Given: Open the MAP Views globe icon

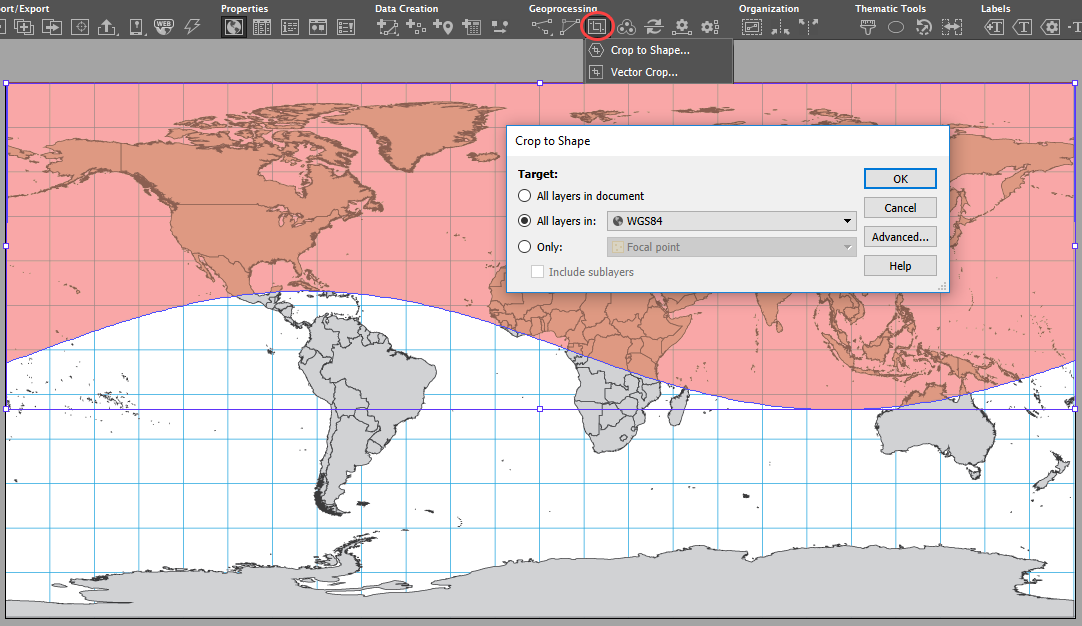Looking at the screenshot, I should 234,27.
